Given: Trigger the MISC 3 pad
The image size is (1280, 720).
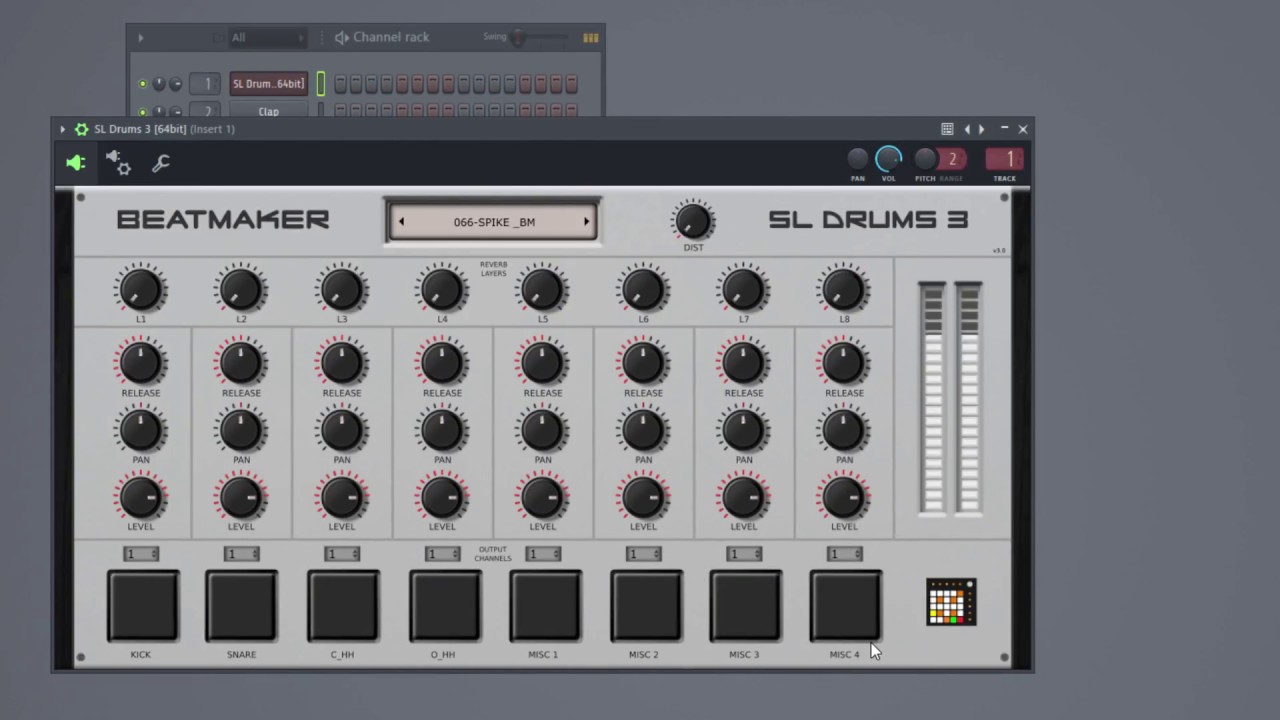Looking at the screenshot, I should point(746,605).
